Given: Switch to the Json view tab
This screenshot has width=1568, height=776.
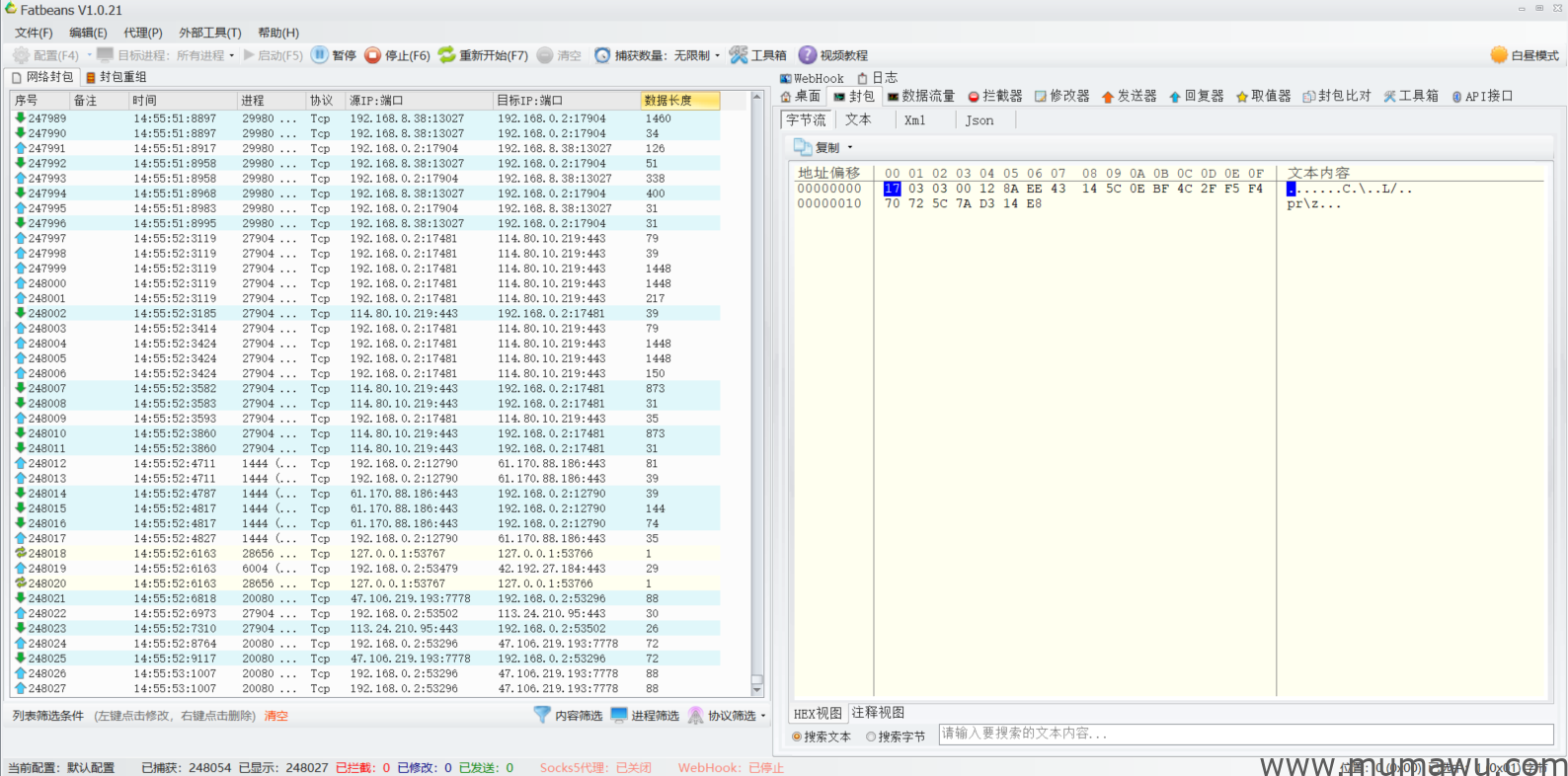Looking at the screenshot, I should pos(980,120).
